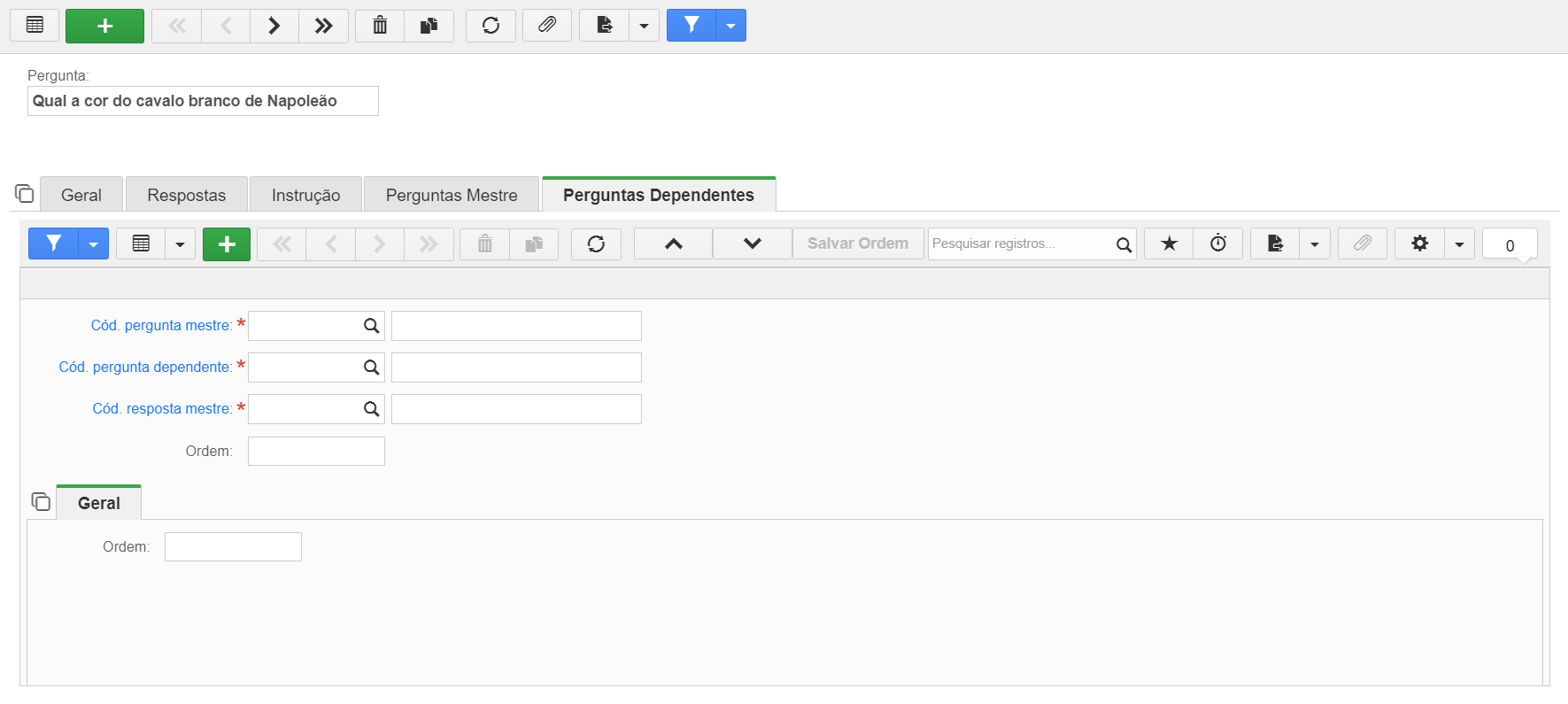
Task: Switch to the upper Geral tab
Action: 81,195
